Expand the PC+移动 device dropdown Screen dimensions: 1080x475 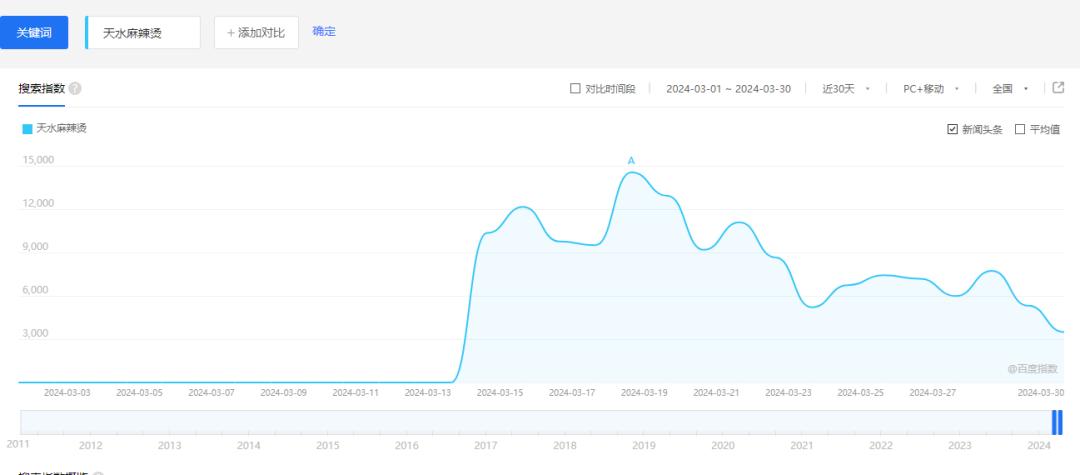point(930,89)
